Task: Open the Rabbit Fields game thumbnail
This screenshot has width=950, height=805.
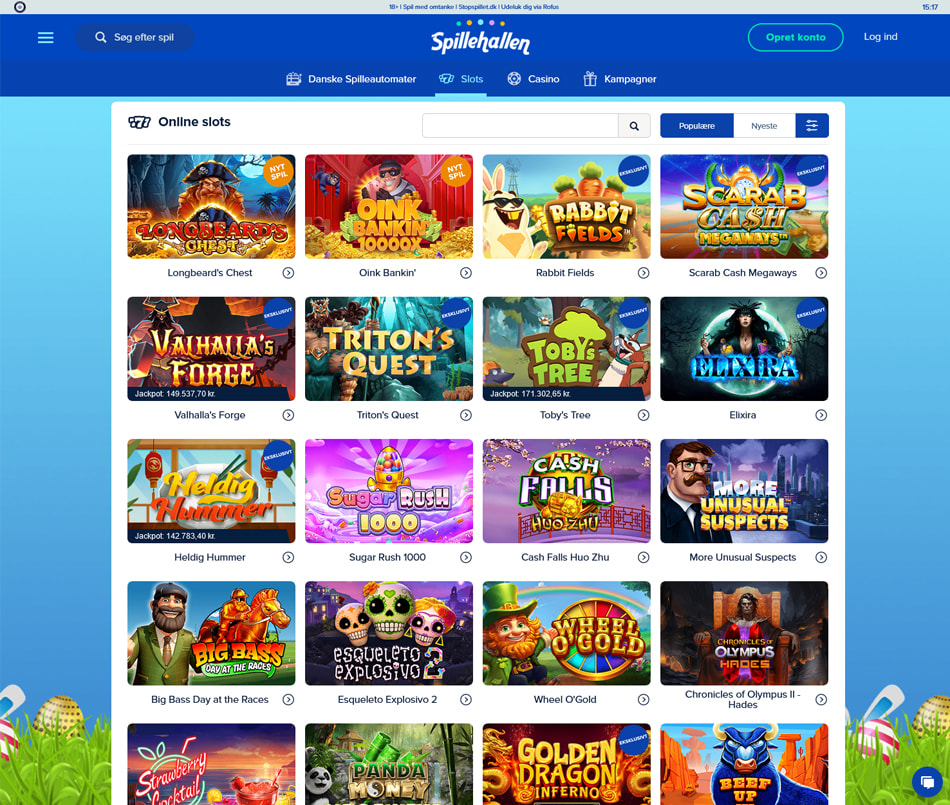Action: (x=566, y=207)
